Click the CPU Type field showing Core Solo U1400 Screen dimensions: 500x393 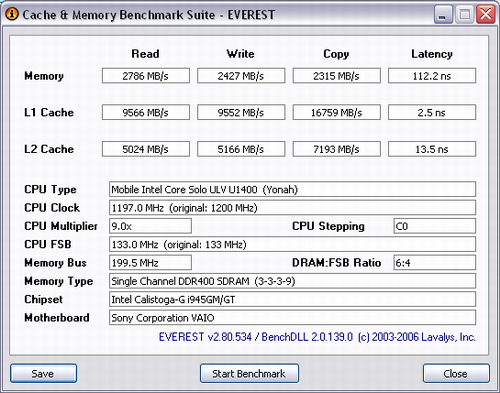pyautogui.click(x=292, y=189)
